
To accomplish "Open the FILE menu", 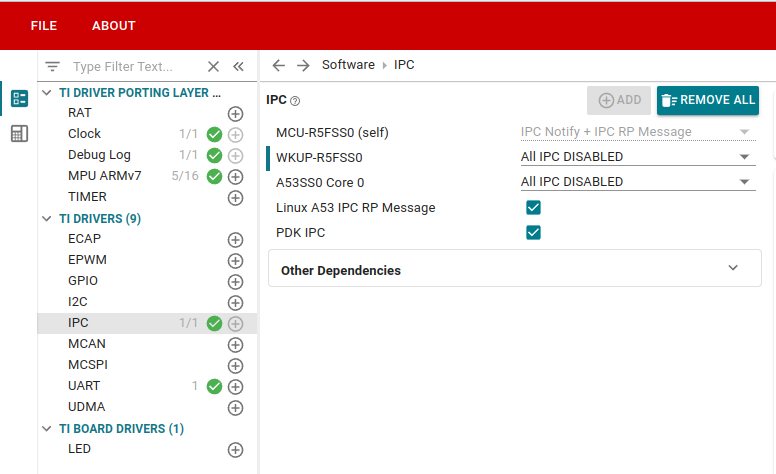I will [x=44, y=26].
